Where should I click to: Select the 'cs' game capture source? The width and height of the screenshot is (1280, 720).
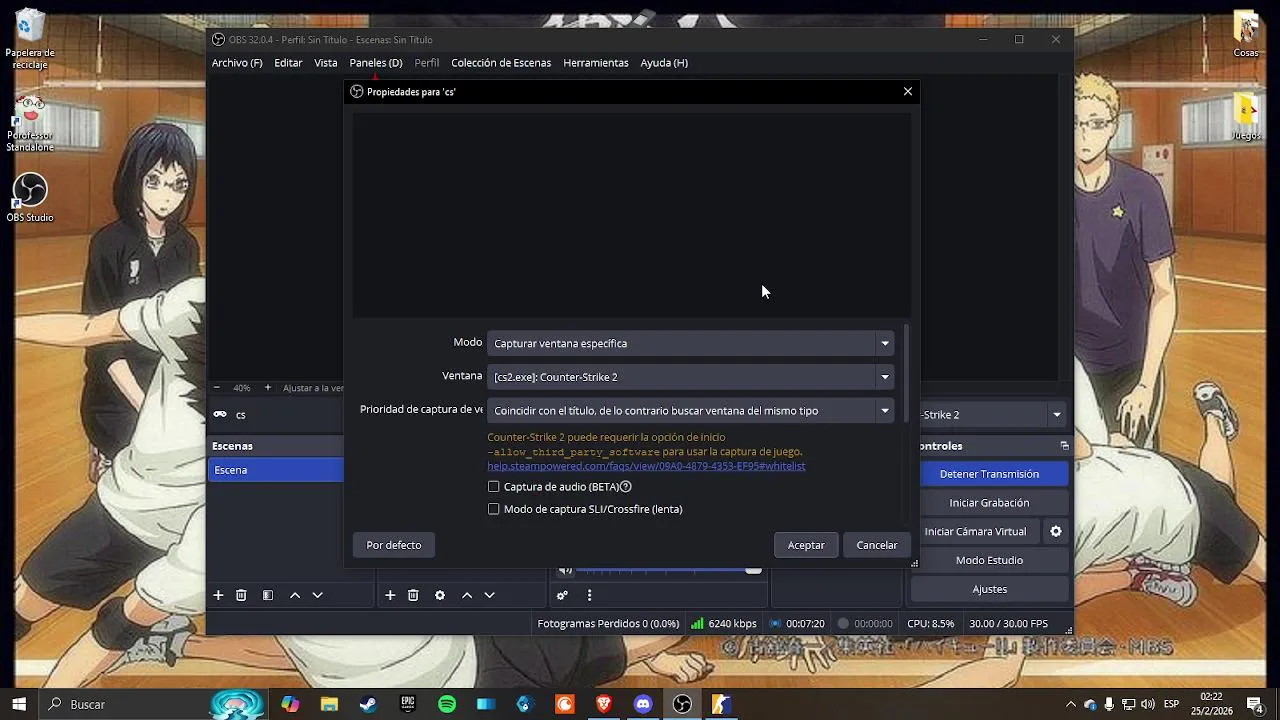(240, 415)
